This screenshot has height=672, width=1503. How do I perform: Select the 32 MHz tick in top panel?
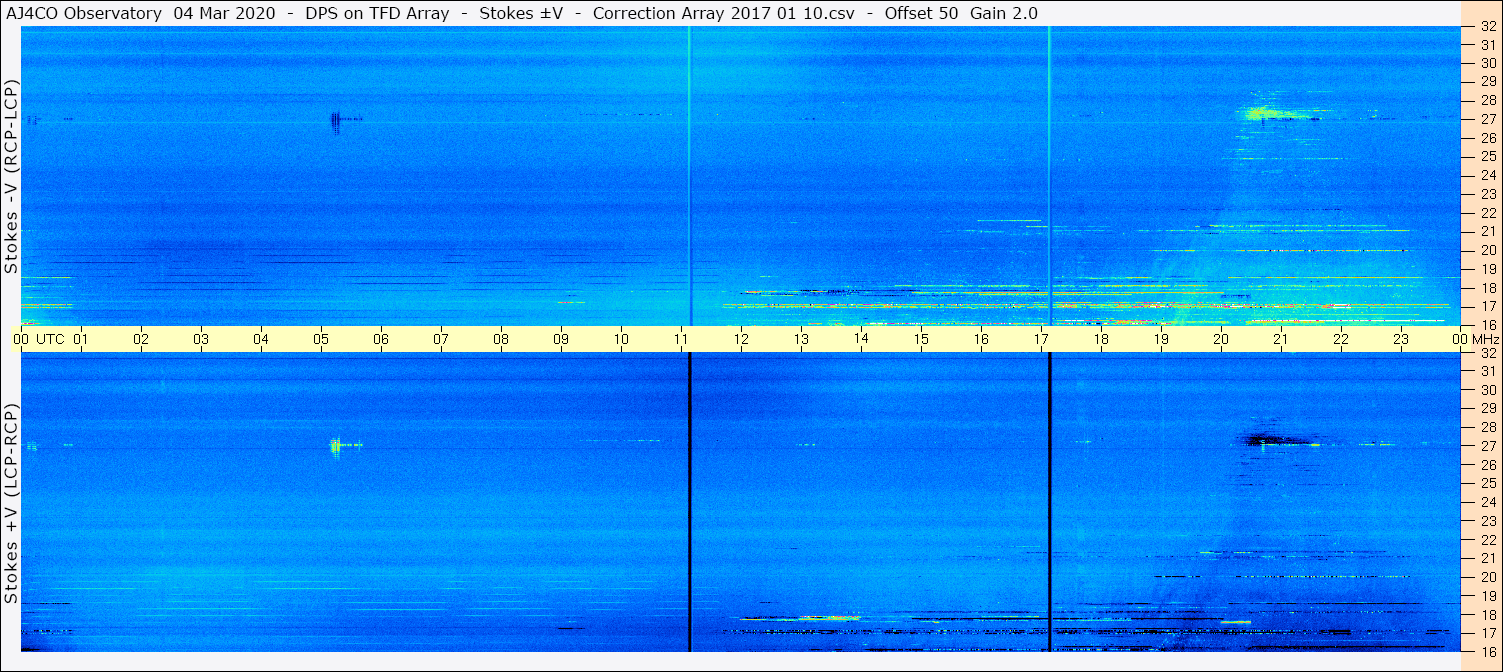coord(1486,27)
